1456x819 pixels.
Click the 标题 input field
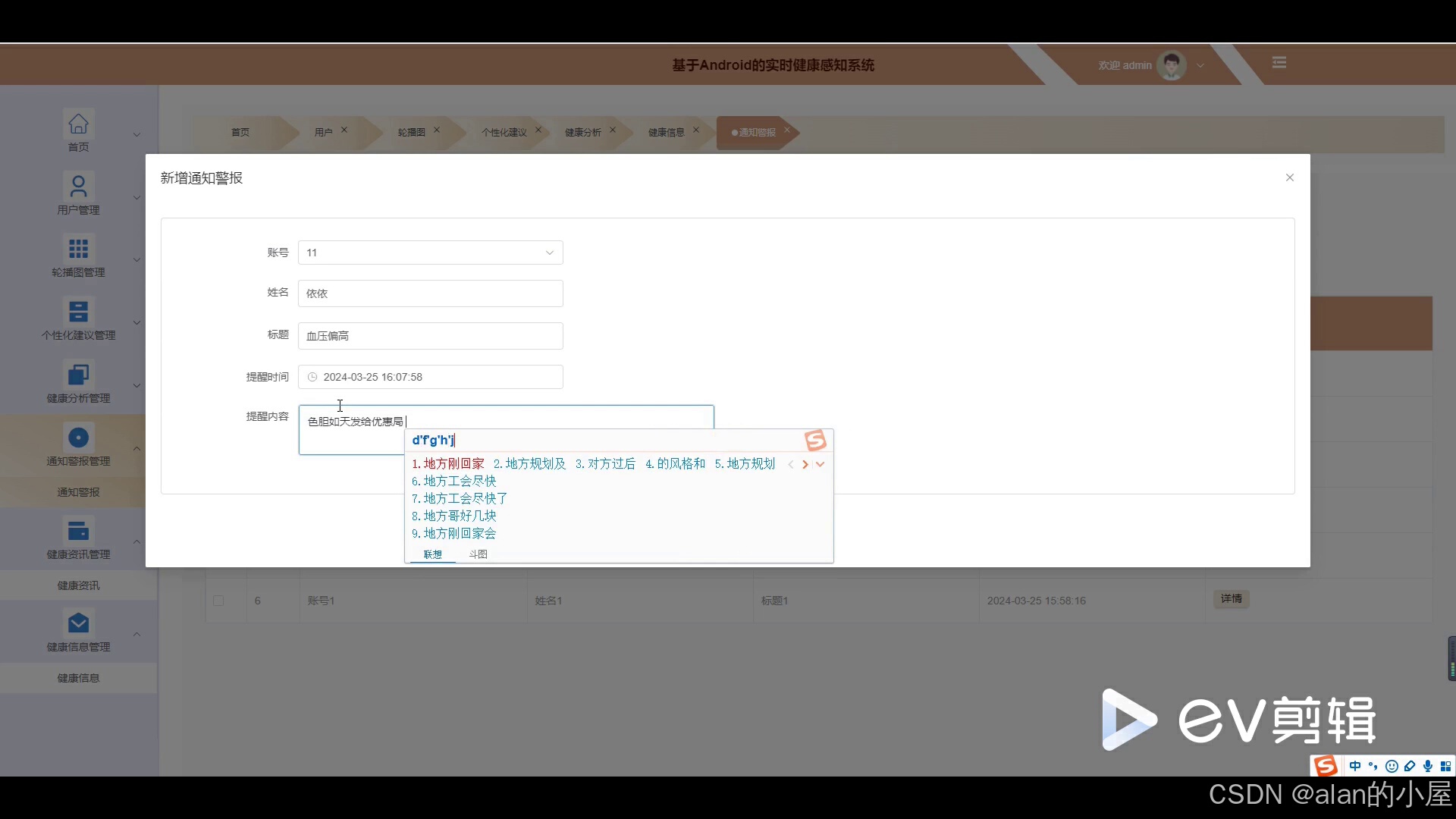[430, 336]
